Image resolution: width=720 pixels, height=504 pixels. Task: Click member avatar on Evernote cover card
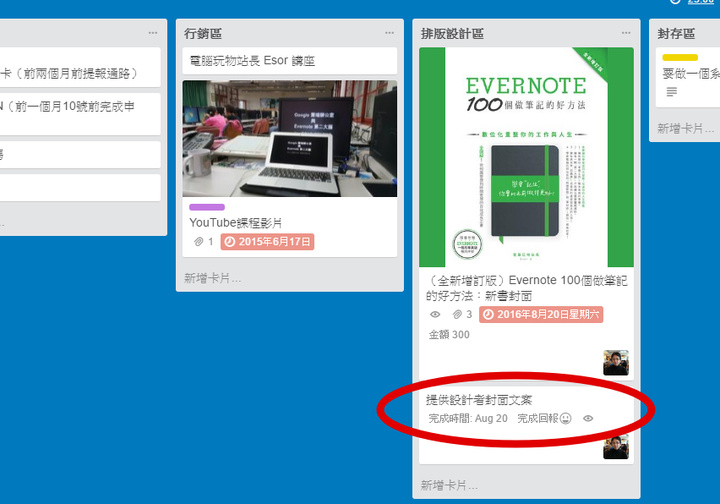click(616, 363)
